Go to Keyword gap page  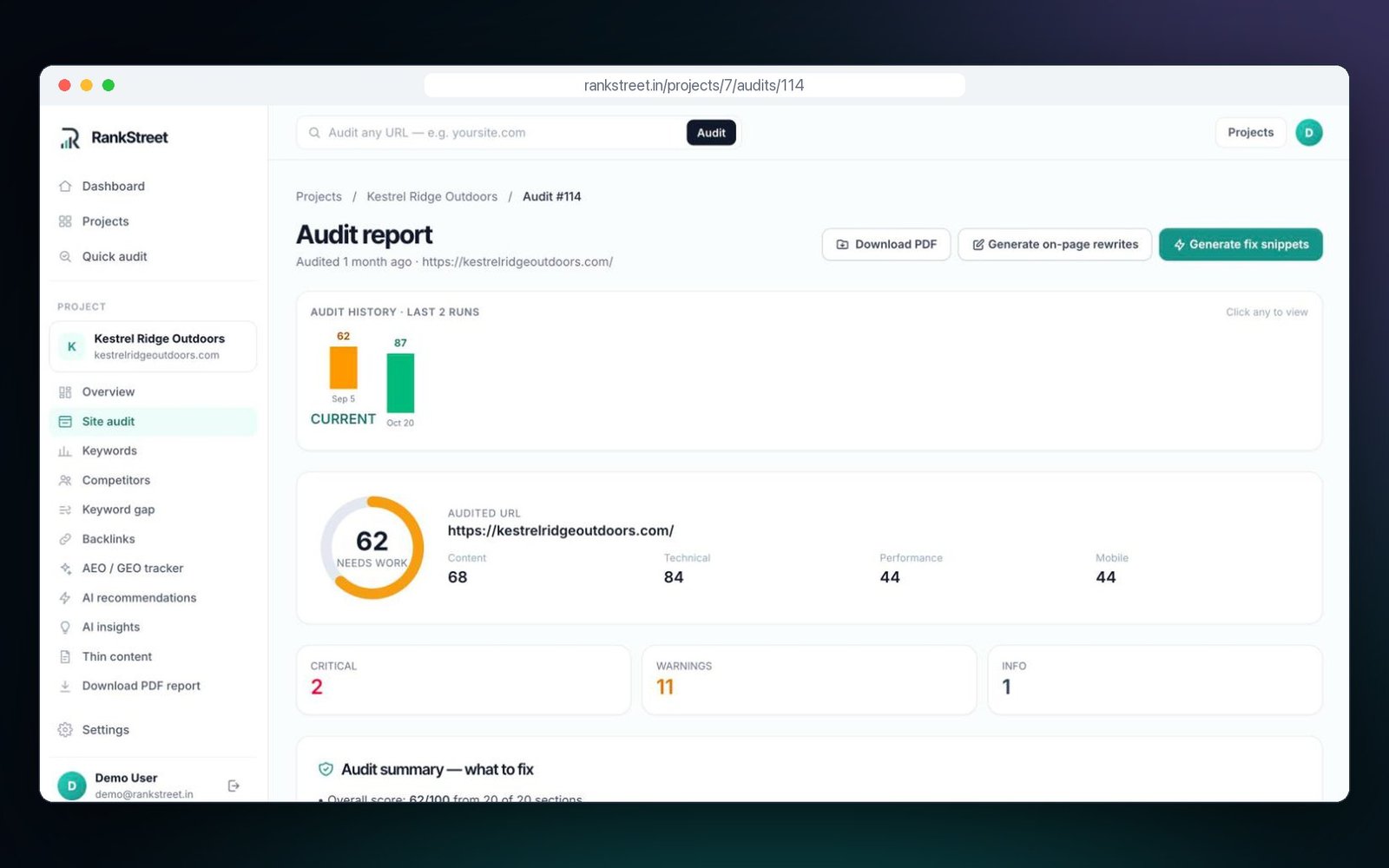154,510
